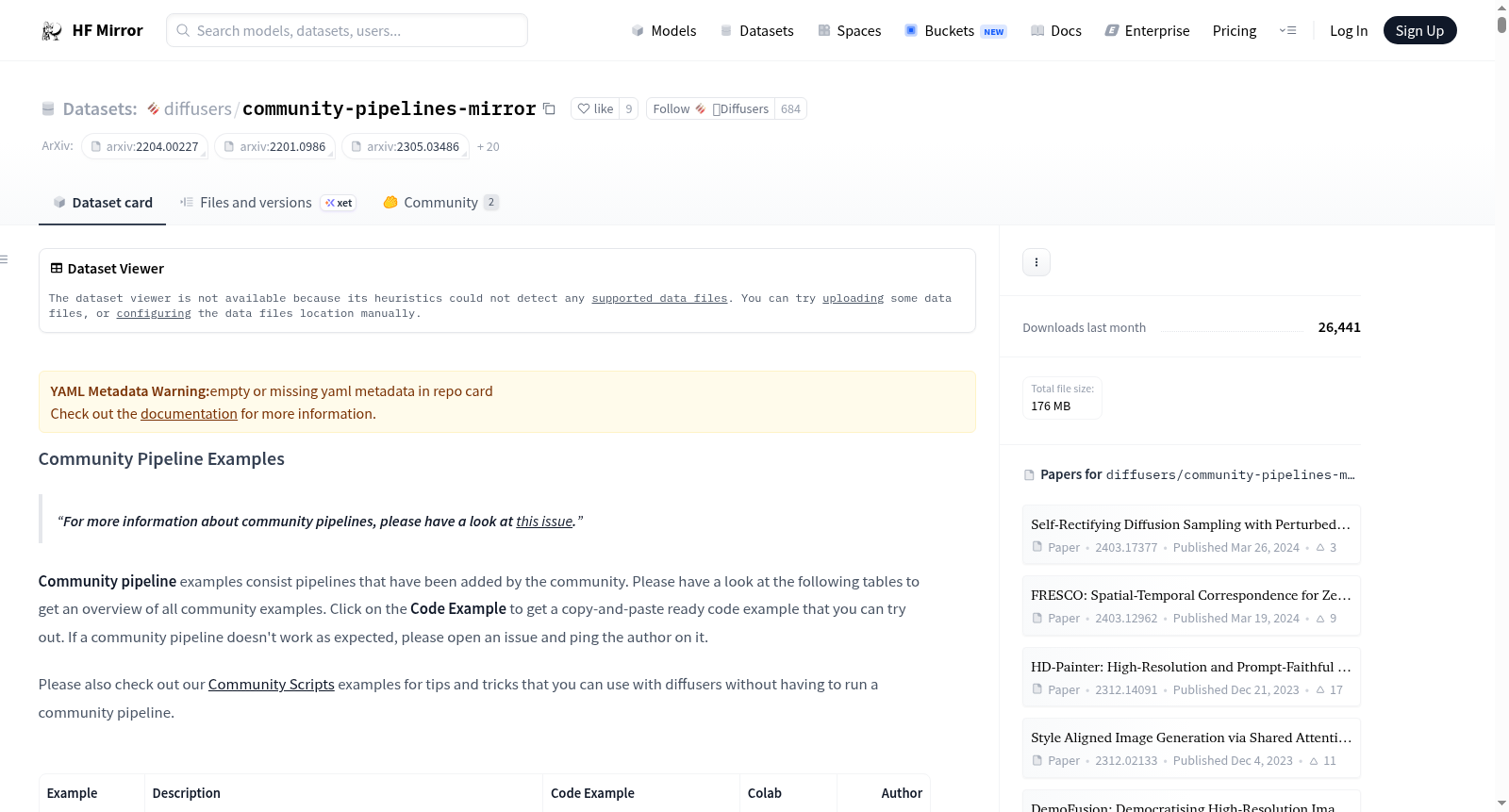Click the diffusers organization avatar icon
The height and width of the screenshot is (812, 1509).
point(153,109)
